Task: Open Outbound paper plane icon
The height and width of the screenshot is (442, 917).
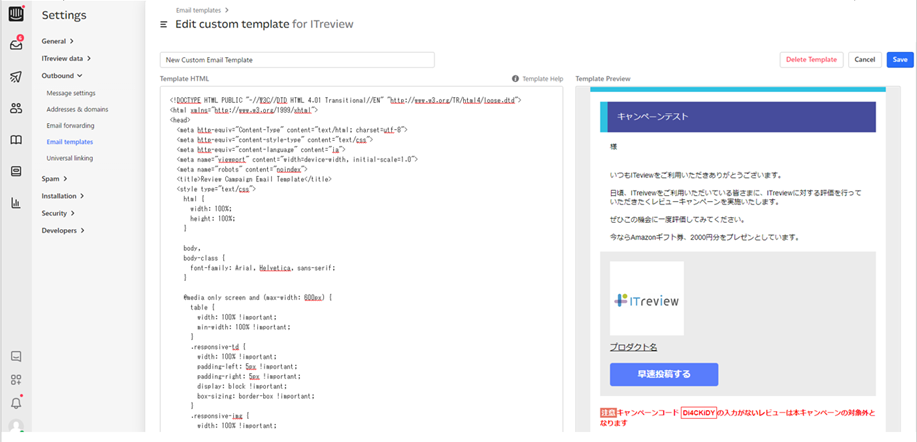Action: click(x=15, y=77)
